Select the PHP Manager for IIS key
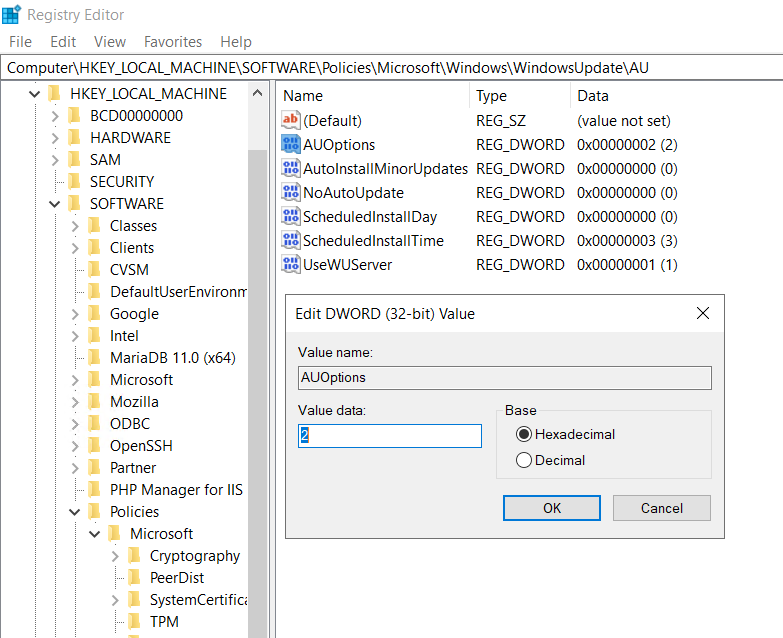The height and width of the screenshot is (638, 783). (176, 490)
